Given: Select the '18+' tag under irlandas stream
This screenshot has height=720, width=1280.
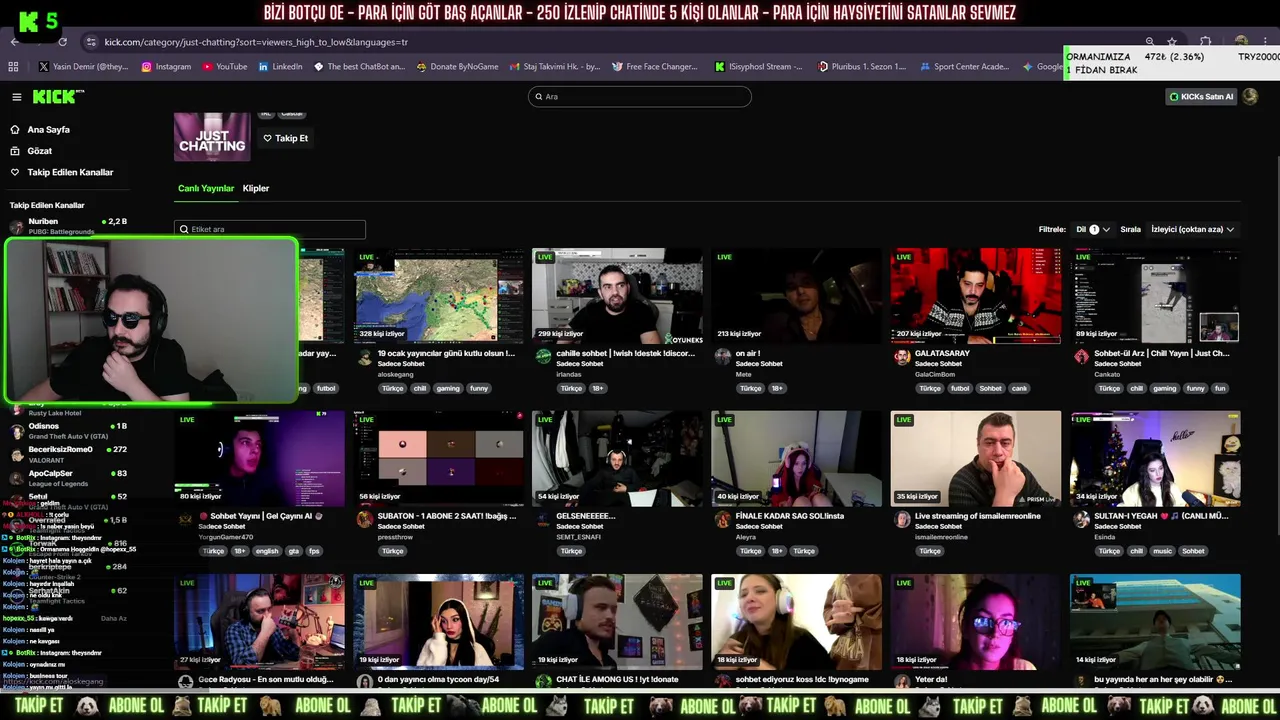Looking at the screenshot, I should pos(597,388).
